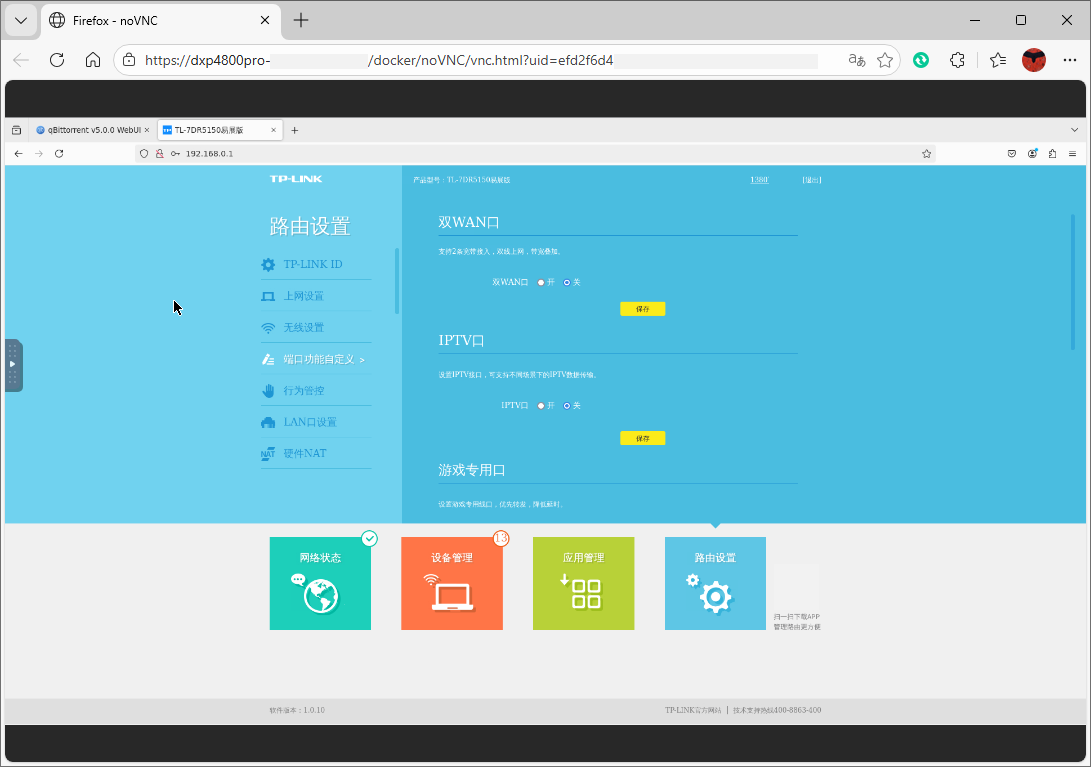Click the tracking protection shield icon
The image size is (1091, 767).
pos(144,154)
